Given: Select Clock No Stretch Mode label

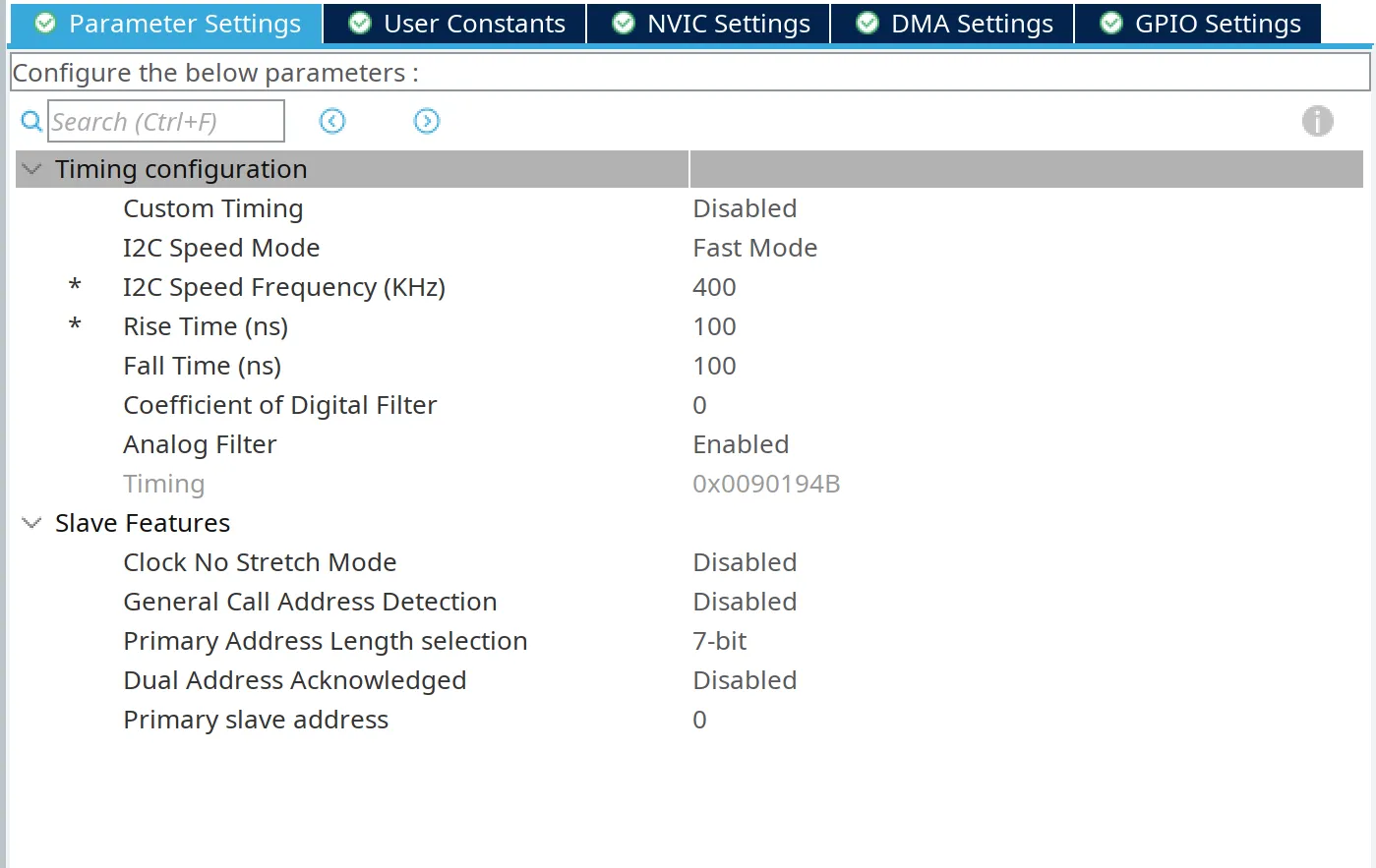Looking at the screenshot, I should click(x=260, y=562).
